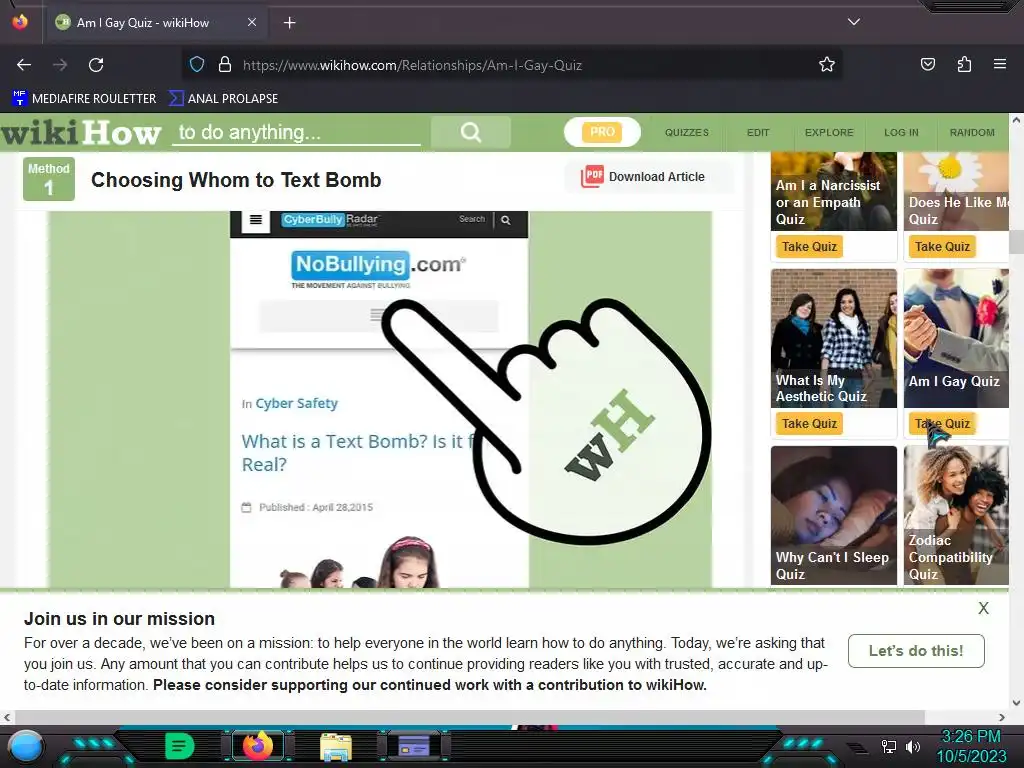Image resolution: width=1024 pixels, height=768 pixels.
Task: Select the Am I Gay Quiz - wikiHow tab
Action: (155, 23)
